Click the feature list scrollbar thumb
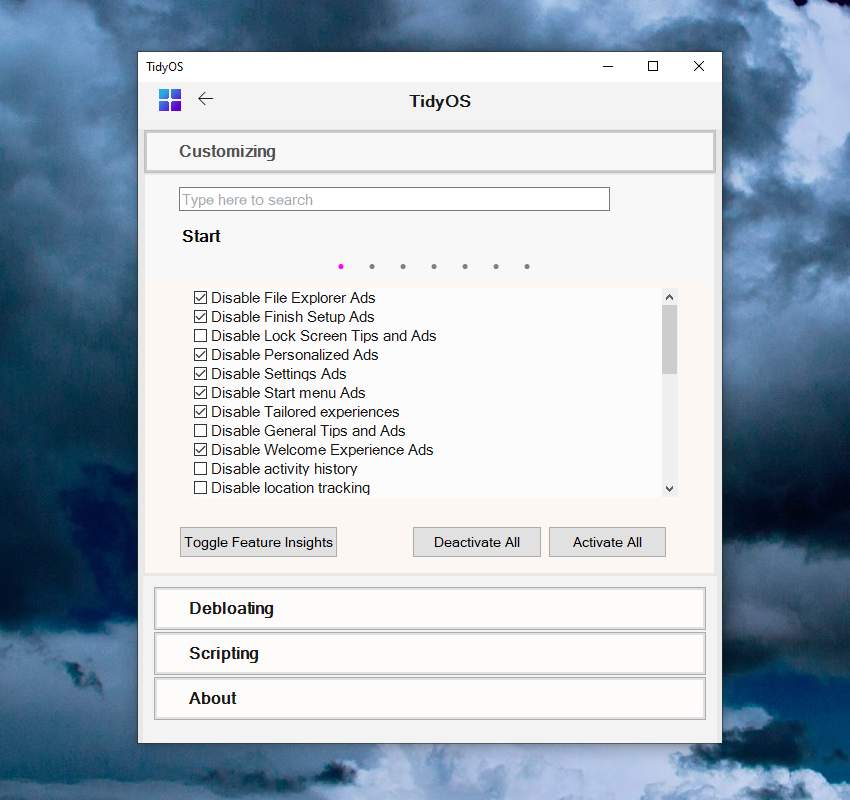 click(669, 340)
